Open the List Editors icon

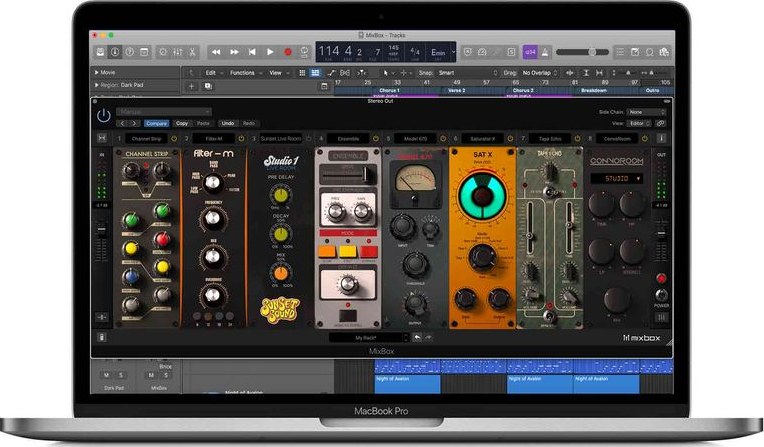coord(620,52)
